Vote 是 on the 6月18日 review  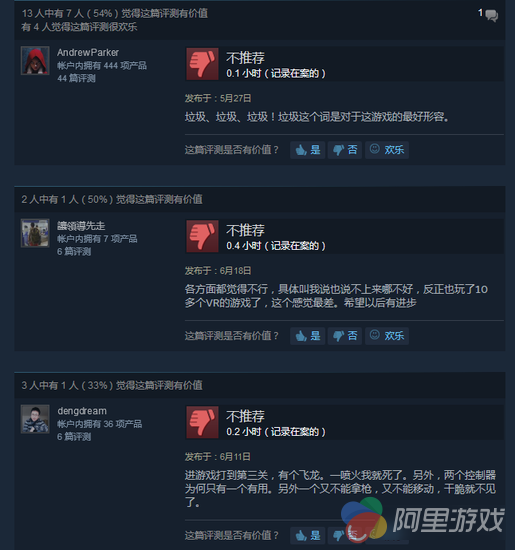pyautogui.click(x=308, y=336)
